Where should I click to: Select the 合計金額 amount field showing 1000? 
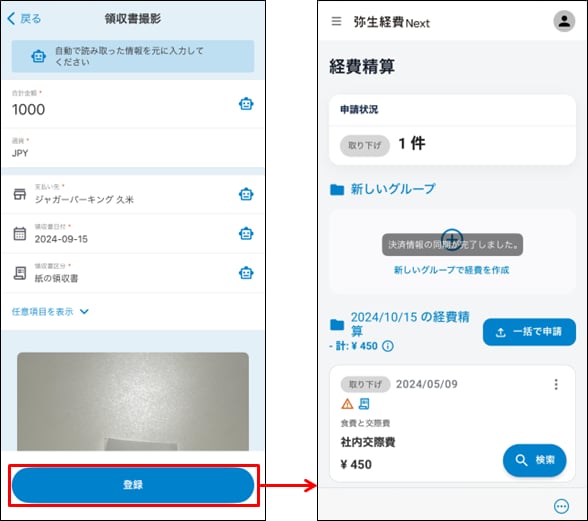(133, 104)
